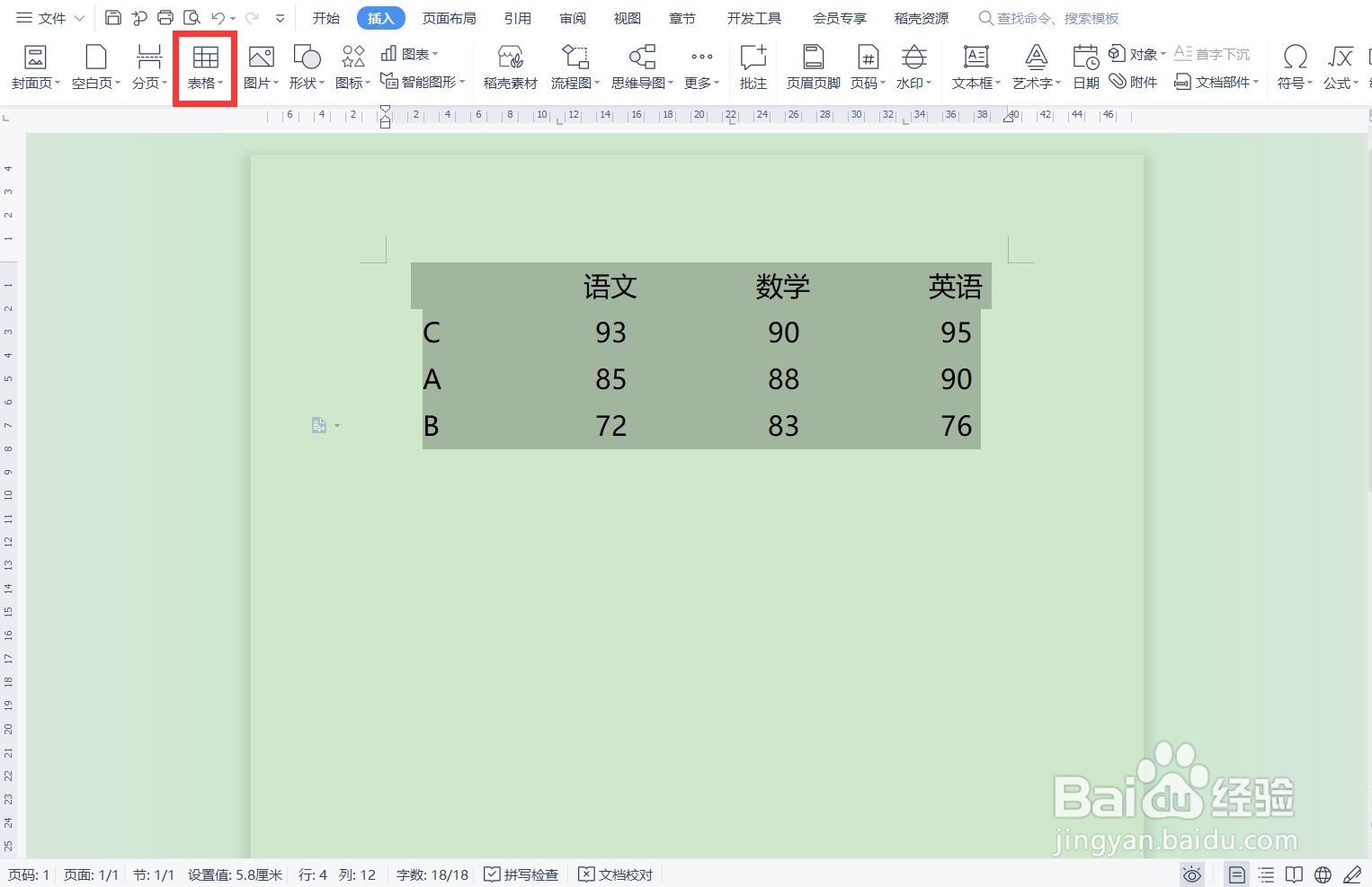Open the Docer Resources (稻壳资源) tab
Image resolution: width=1372 pixels, height=887 pixels.
pos(922,18)
